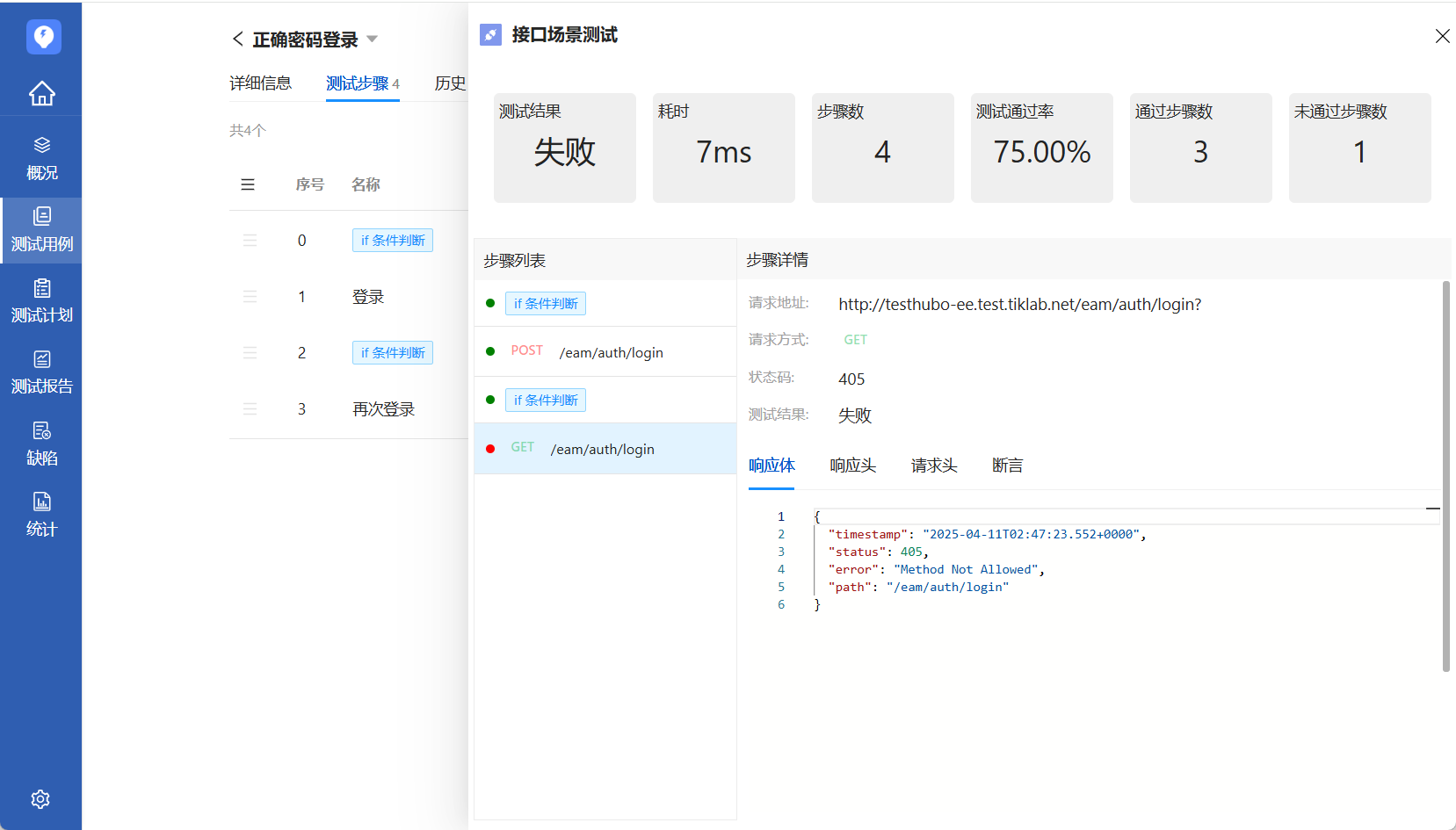
Task: Switch to the 历史 tab
Action: point(450,83)
